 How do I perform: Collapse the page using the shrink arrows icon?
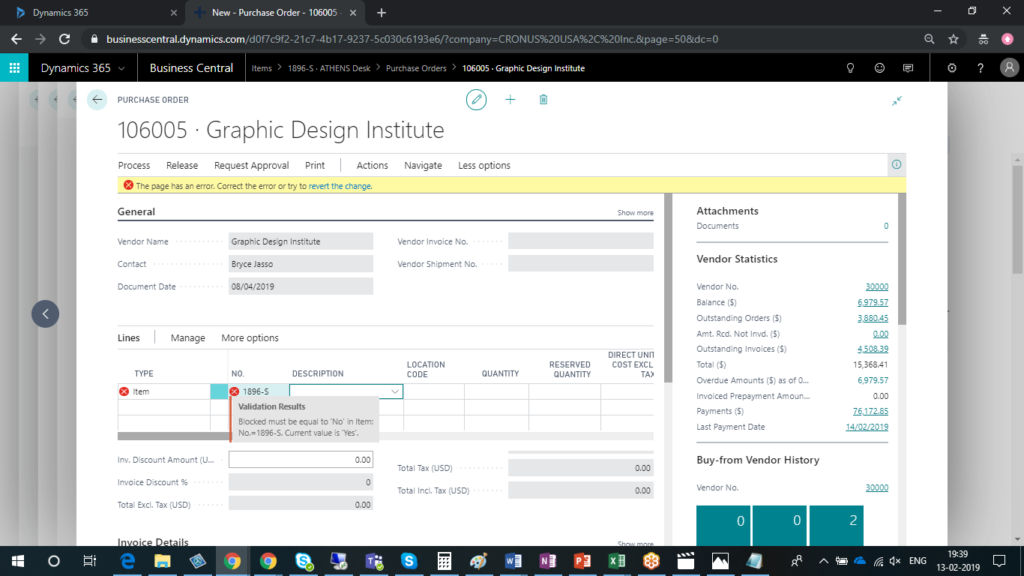click(x=897, y=100)
